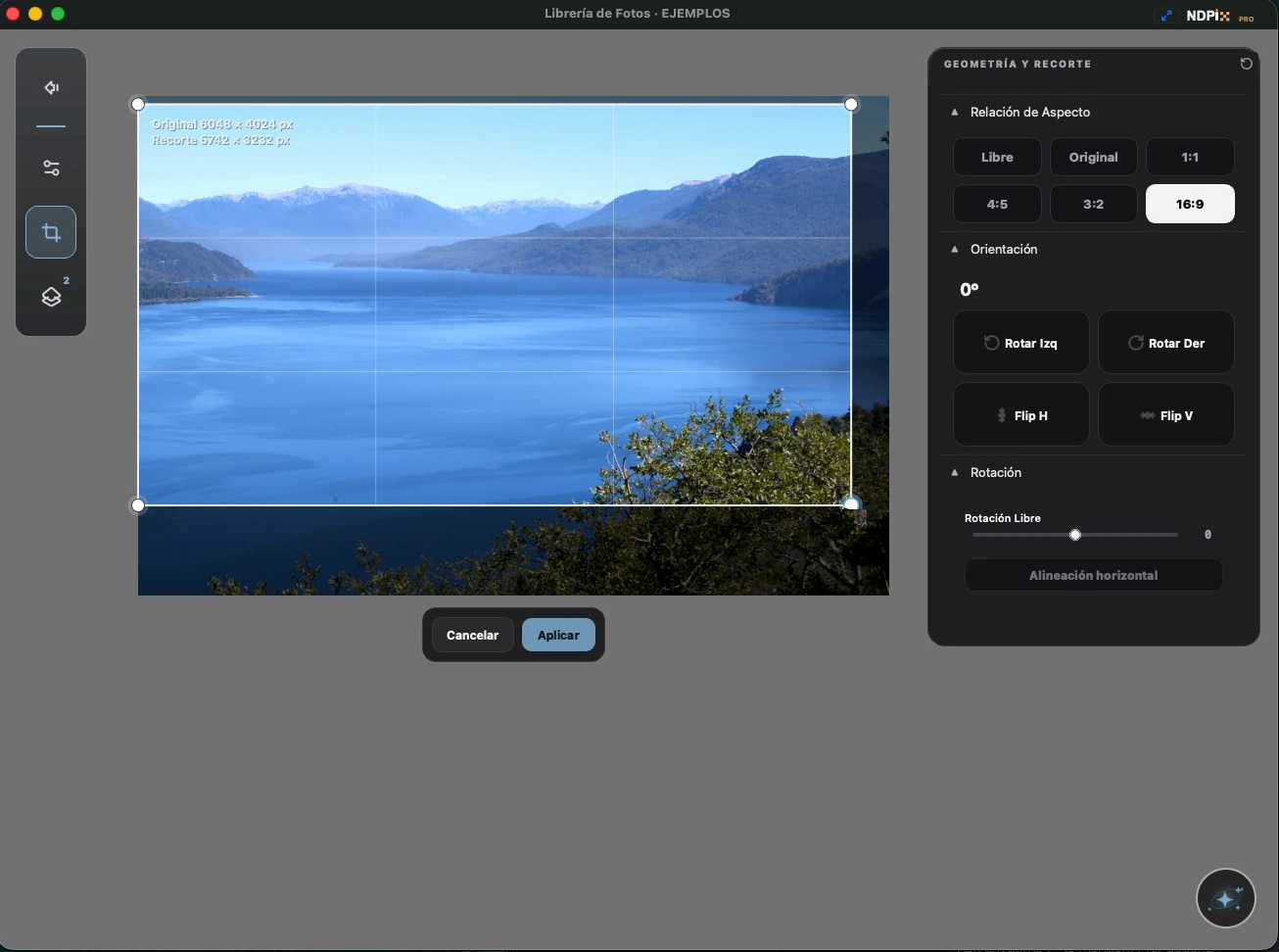Collapse the Relación de Aspecto section
The image size is (1279, 952).
click(x=955, y=112)
